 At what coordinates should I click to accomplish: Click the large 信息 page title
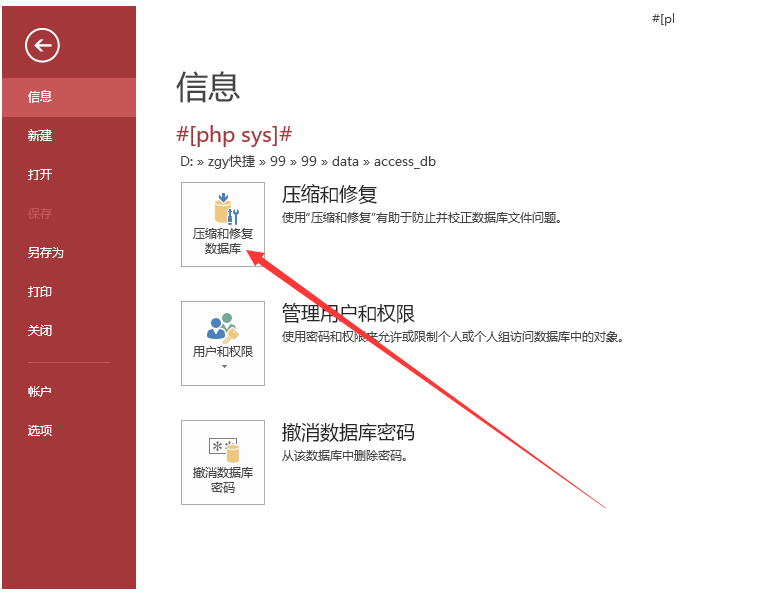(208, 87)
